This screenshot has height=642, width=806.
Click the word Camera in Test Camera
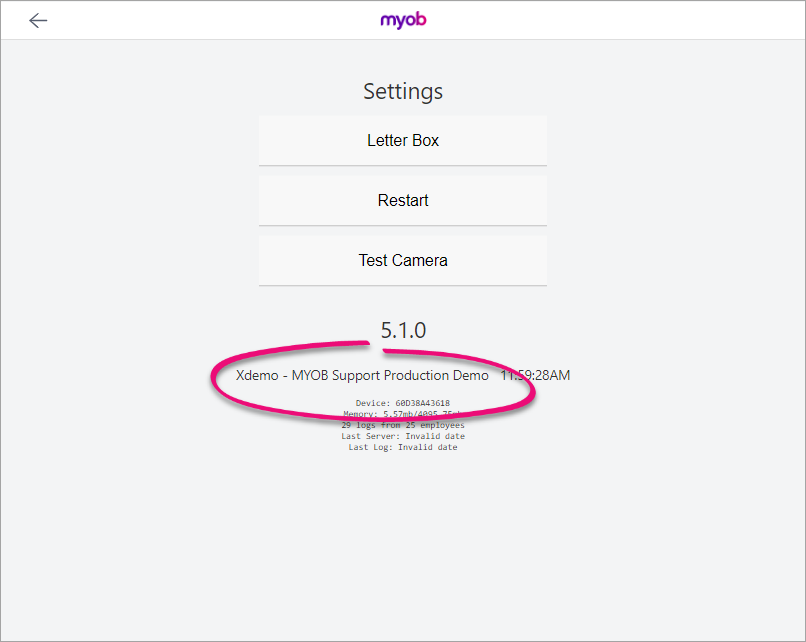[419, 261]
